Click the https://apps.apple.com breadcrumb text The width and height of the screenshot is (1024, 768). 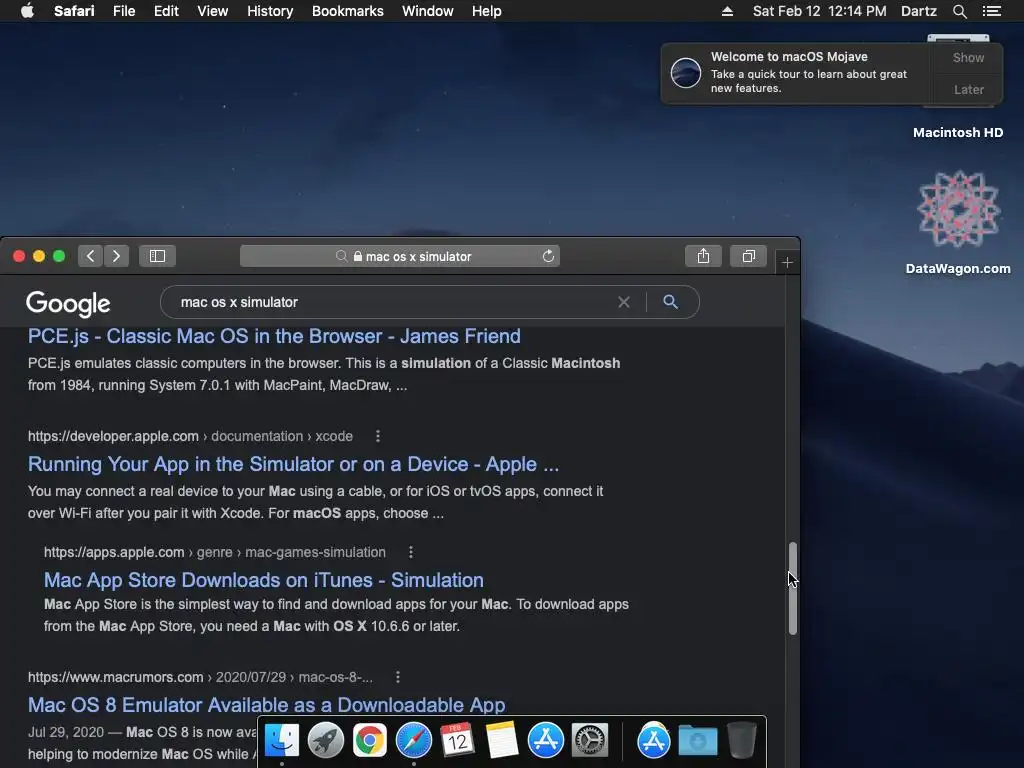click(x=114, y=552)
